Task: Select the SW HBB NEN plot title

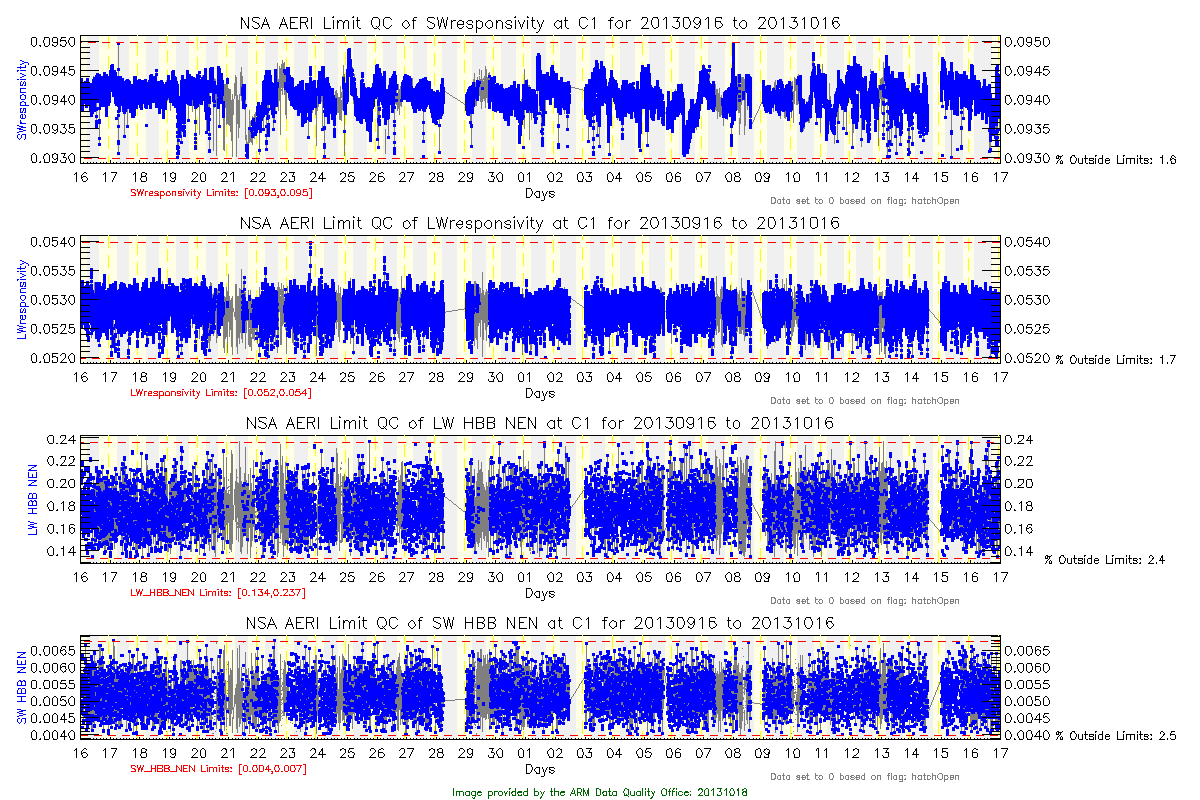Action: [539, 622]
